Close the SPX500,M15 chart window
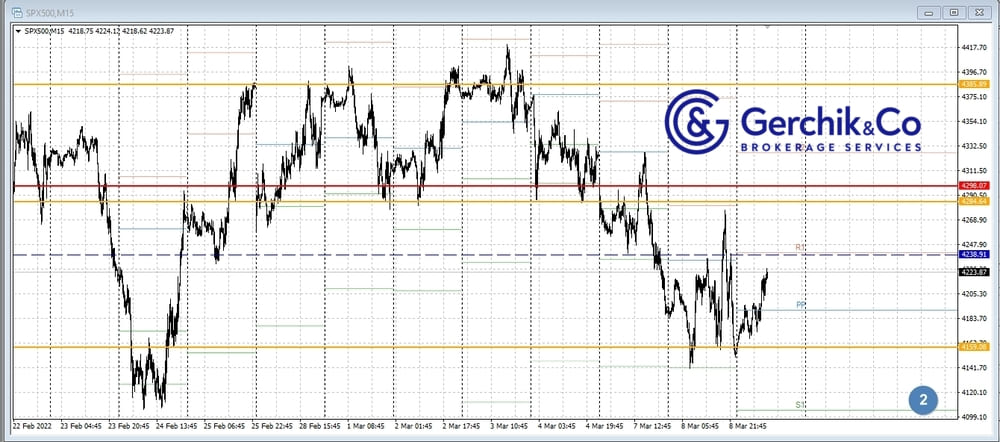Screen dimensions: 1000x442 977,11
